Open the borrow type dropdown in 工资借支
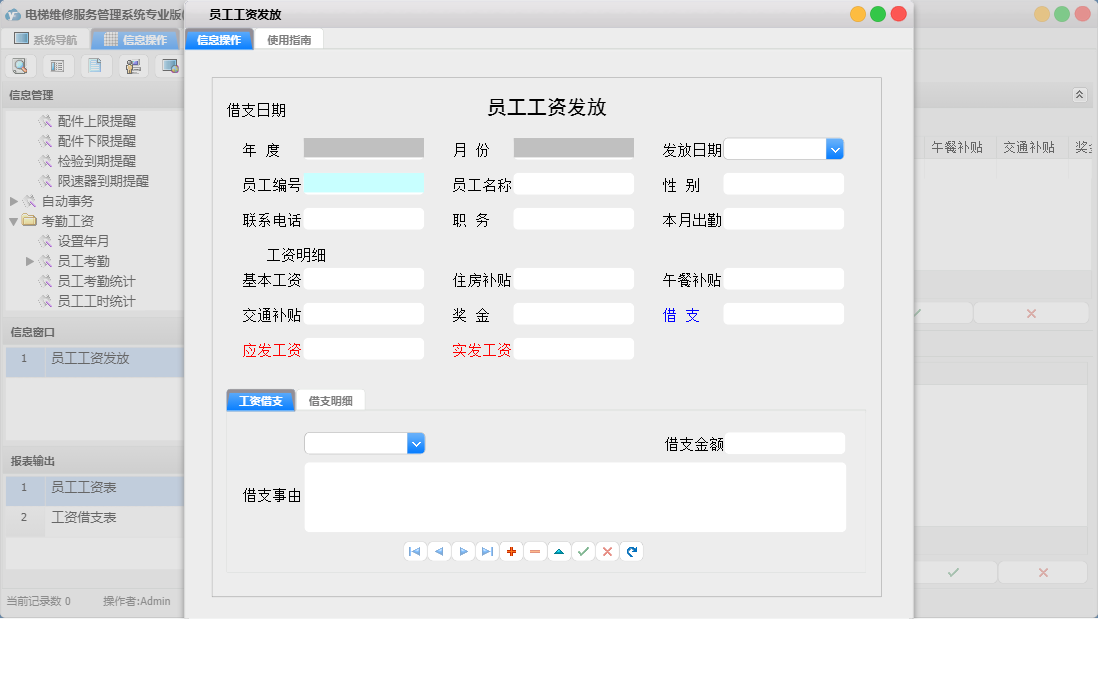The height and width of the screenshot is (675, 1098). coord(417,443)
